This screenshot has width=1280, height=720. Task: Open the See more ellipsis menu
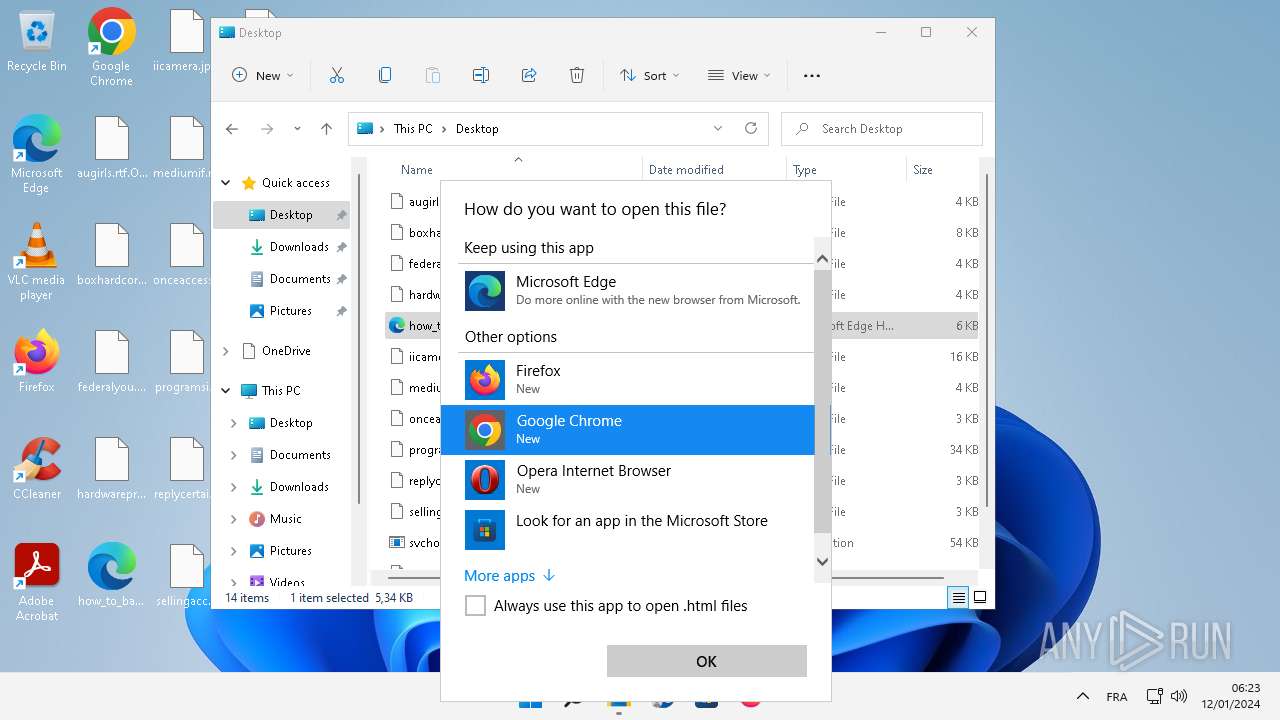[x=812, y=75]
